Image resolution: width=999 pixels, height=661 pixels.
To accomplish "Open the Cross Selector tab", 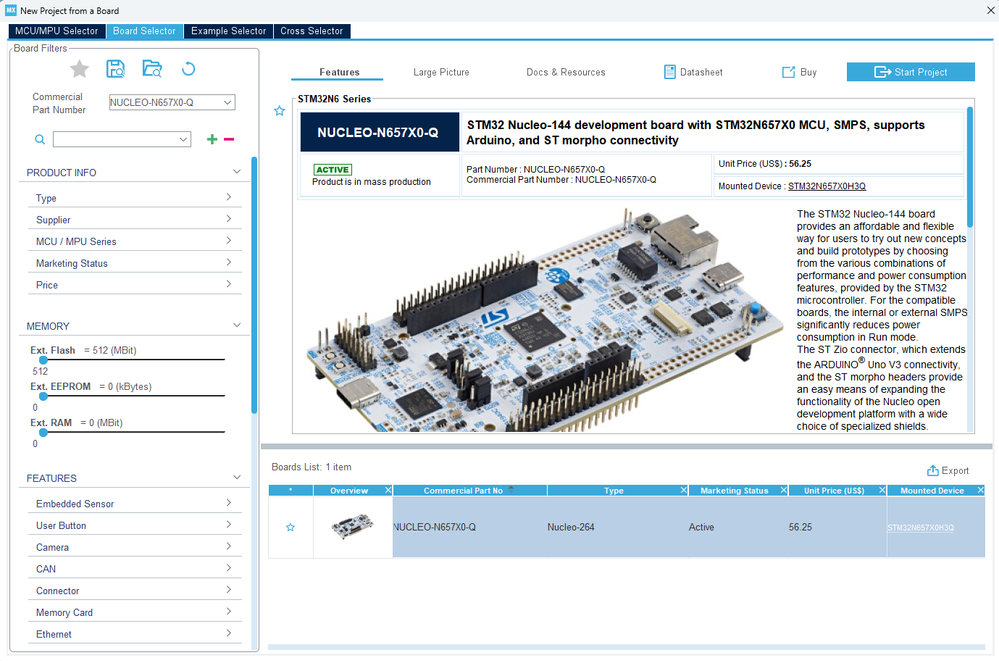I will tap(312, 31).
